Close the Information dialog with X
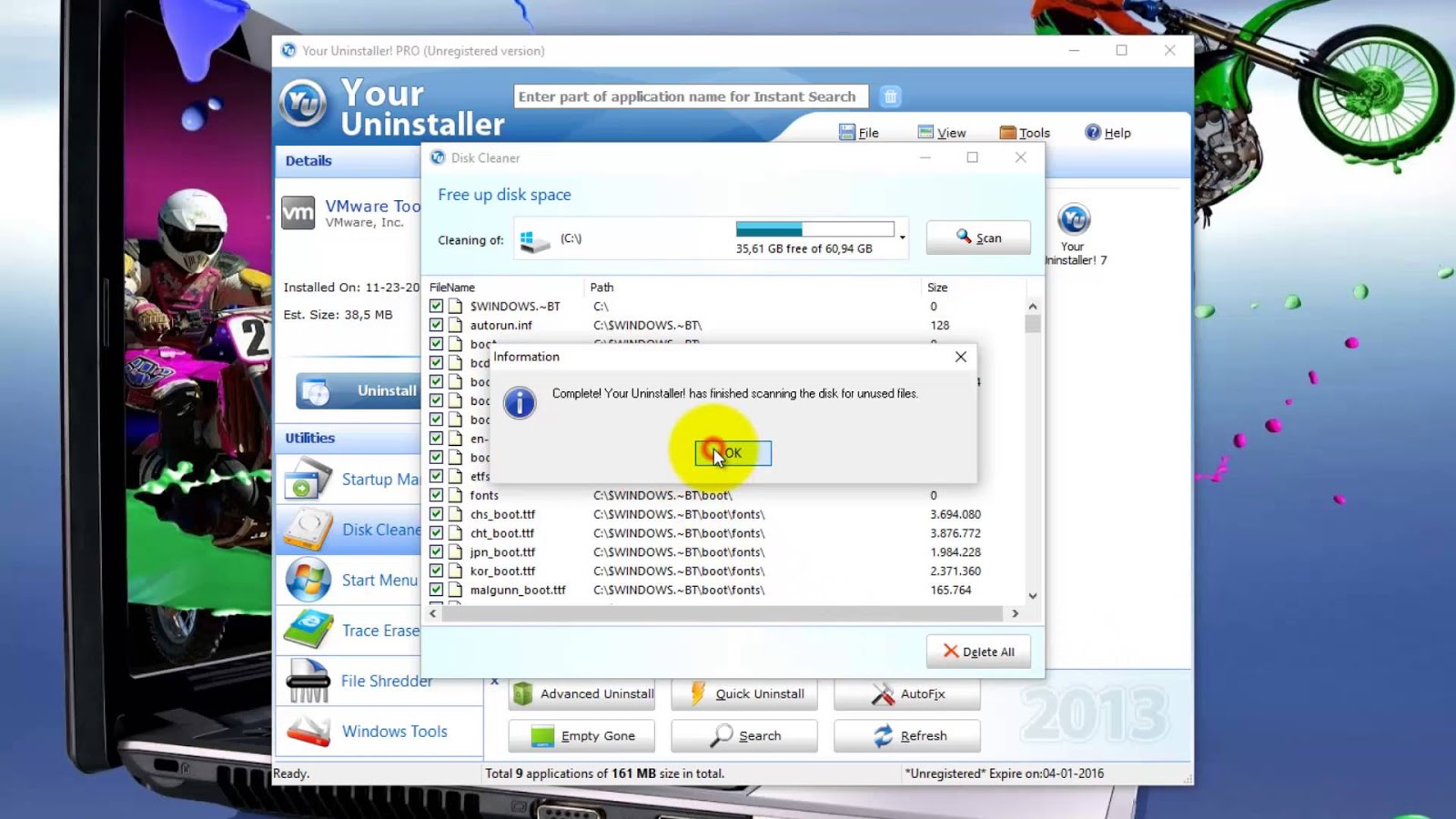 [961, 357]
